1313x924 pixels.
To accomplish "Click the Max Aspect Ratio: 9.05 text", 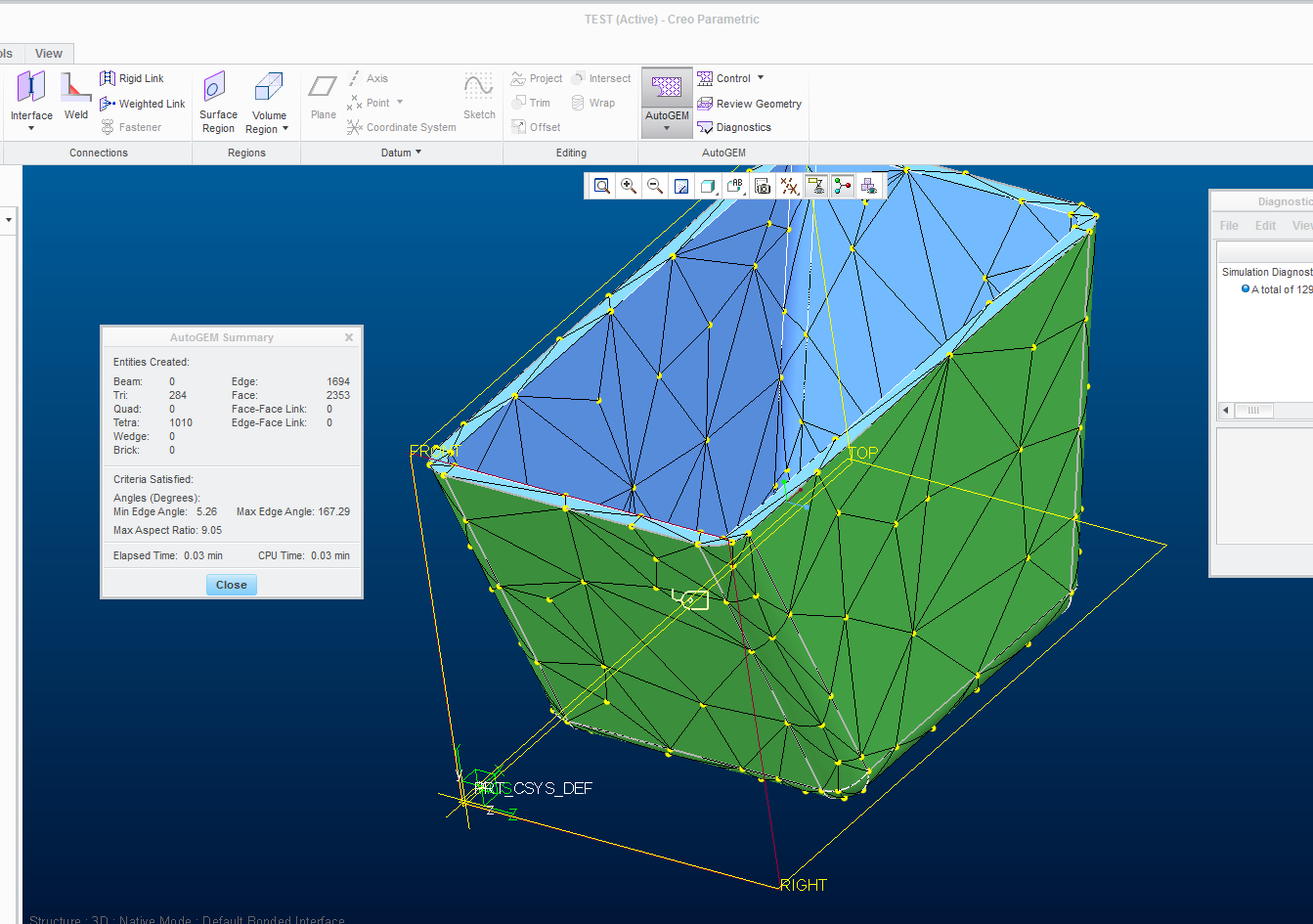I will [x=167, y=530].
